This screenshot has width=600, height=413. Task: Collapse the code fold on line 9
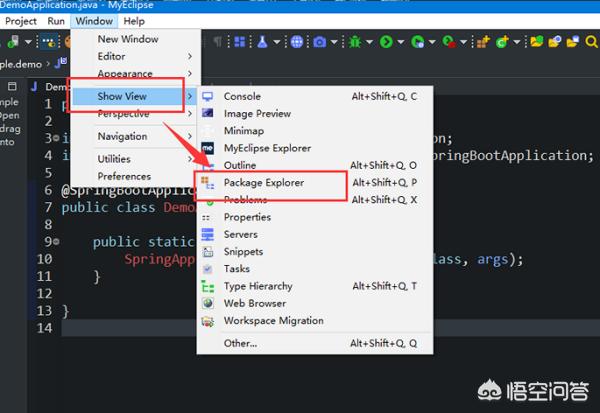(x=56, y=242)
